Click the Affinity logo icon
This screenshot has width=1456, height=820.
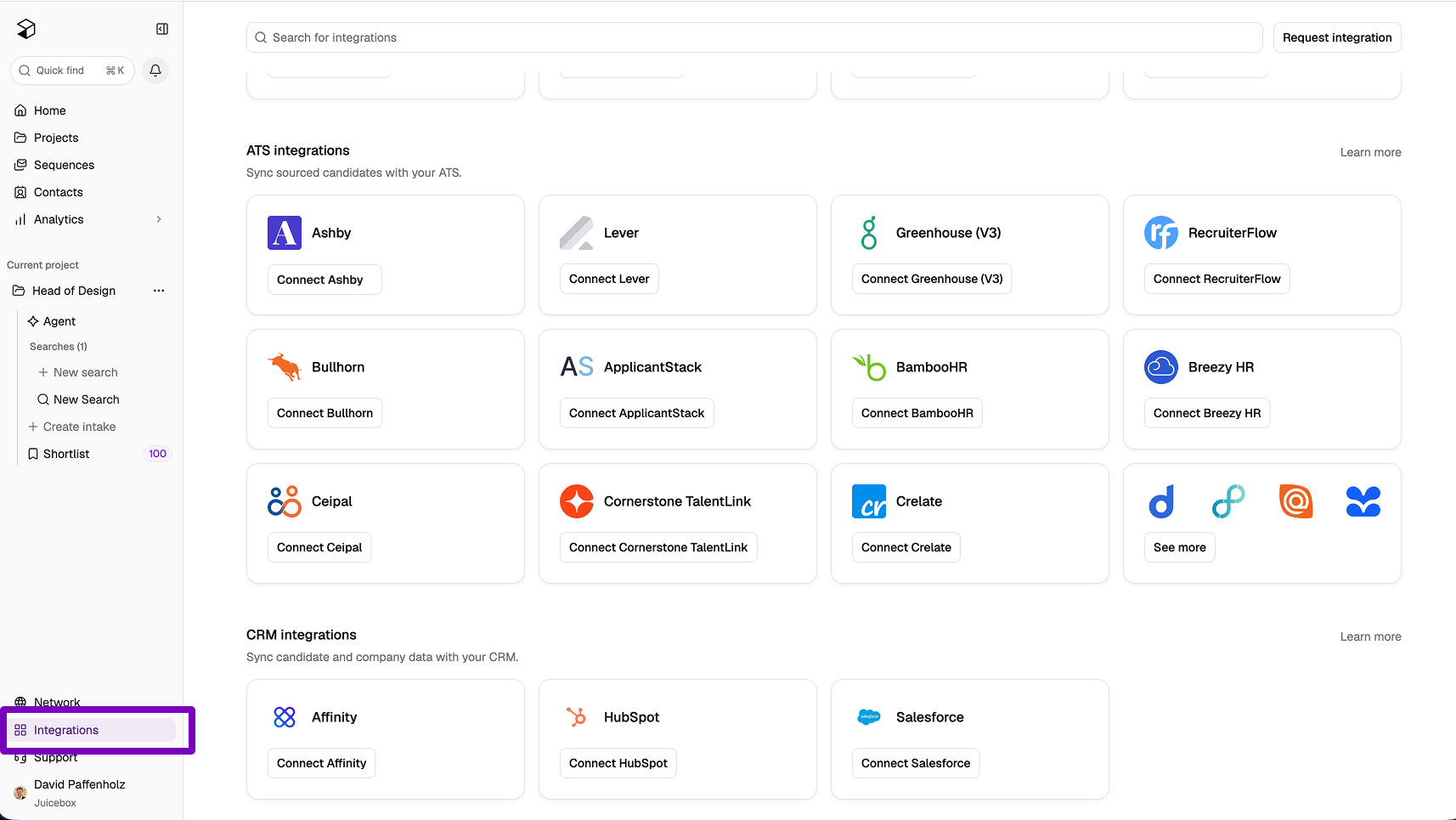point(285,717)
